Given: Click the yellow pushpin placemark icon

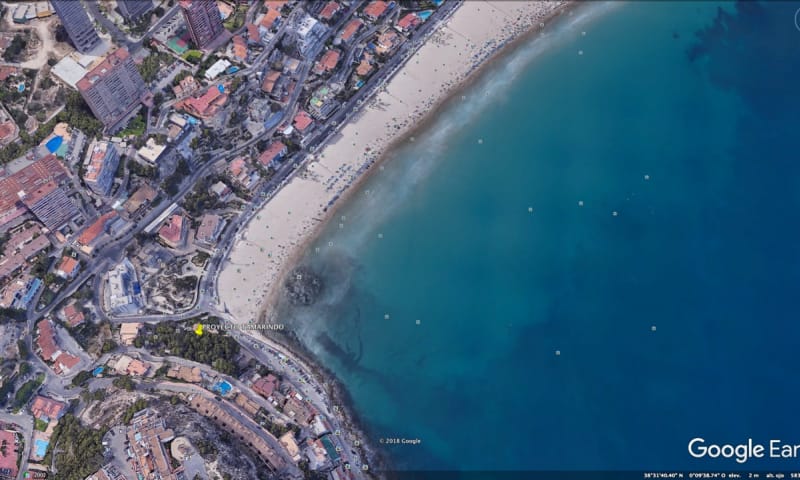Looking at the screenshot, I should pos(199,329).
